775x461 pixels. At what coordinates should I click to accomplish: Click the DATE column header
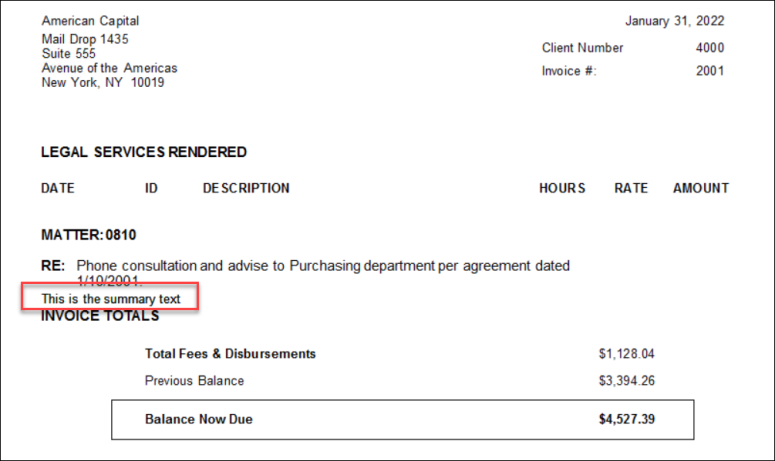point(58,188)
